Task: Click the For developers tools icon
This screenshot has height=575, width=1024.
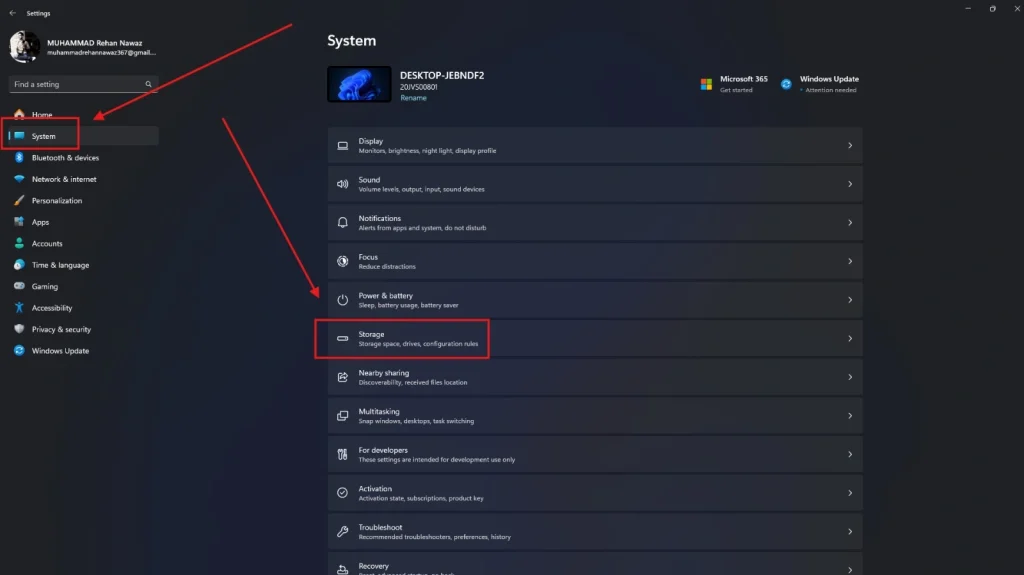Action: 342,454
